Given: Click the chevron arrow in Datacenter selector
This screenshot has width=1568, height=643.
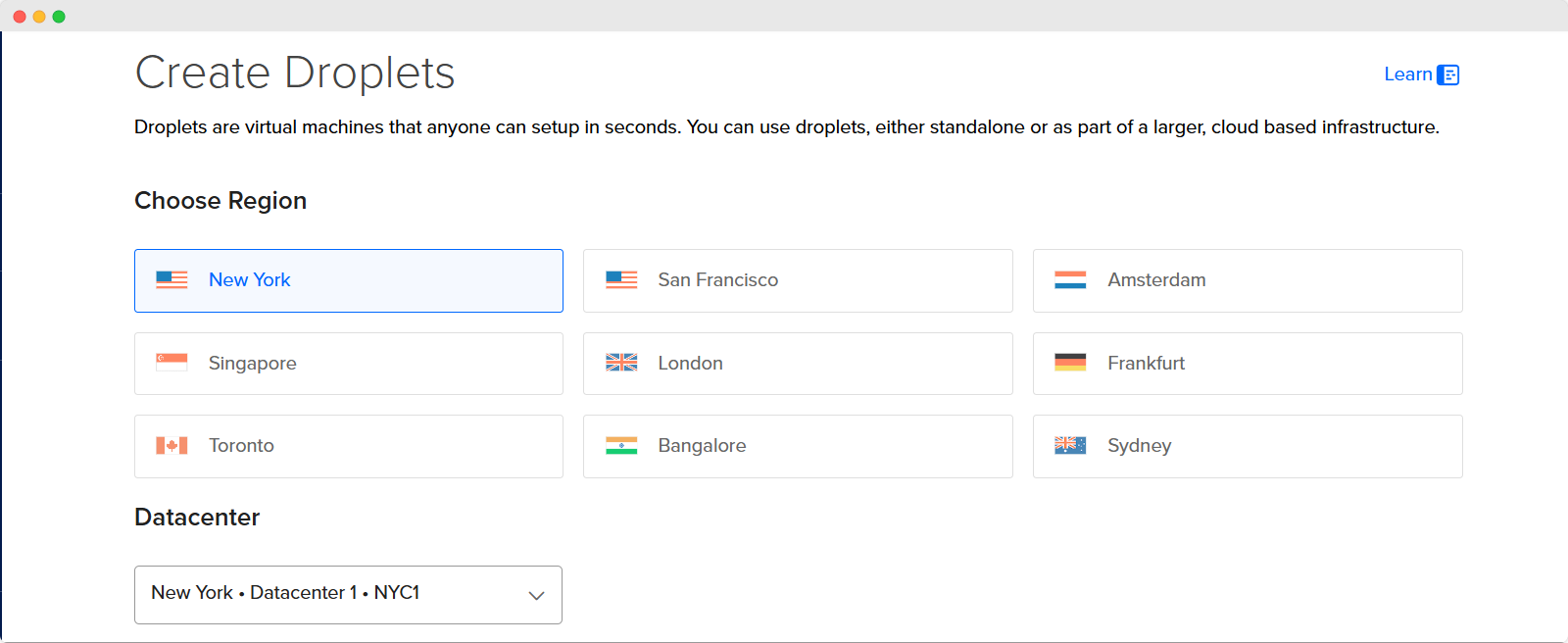Looking at the screenshot, I should 536,595.
